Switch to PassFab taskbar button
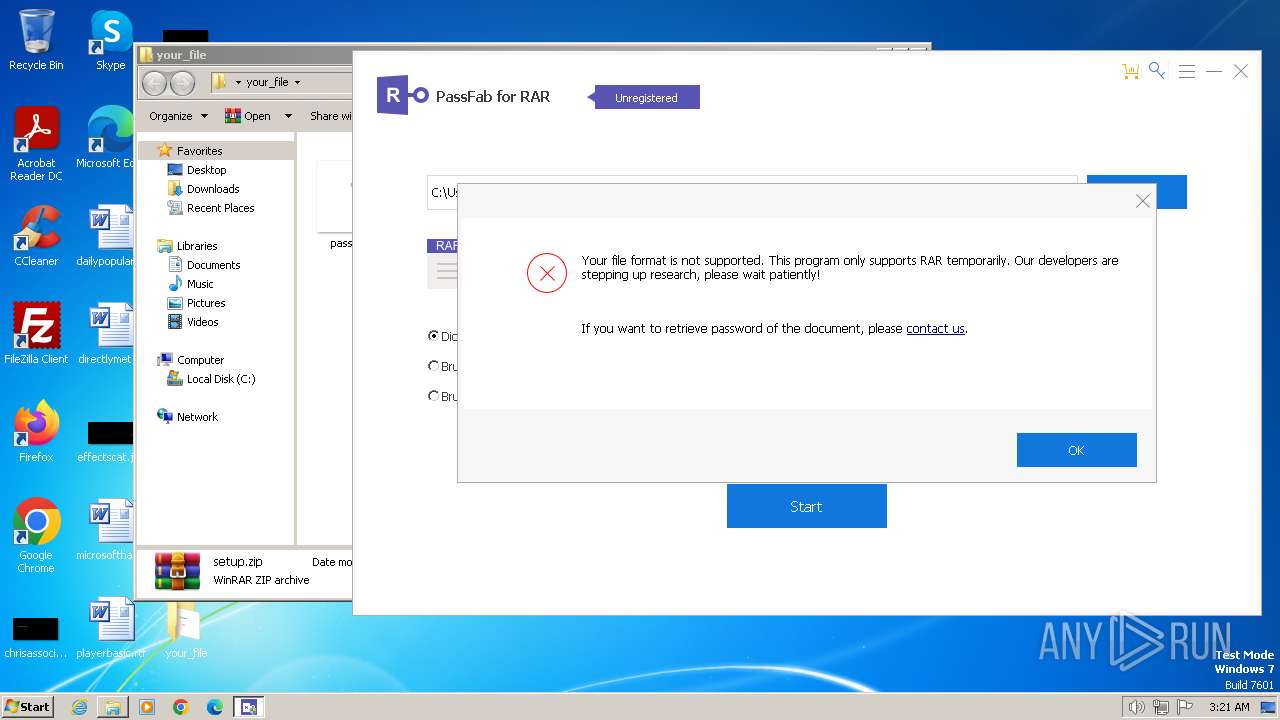This screenshot has width=1280, height=720. 249,707
